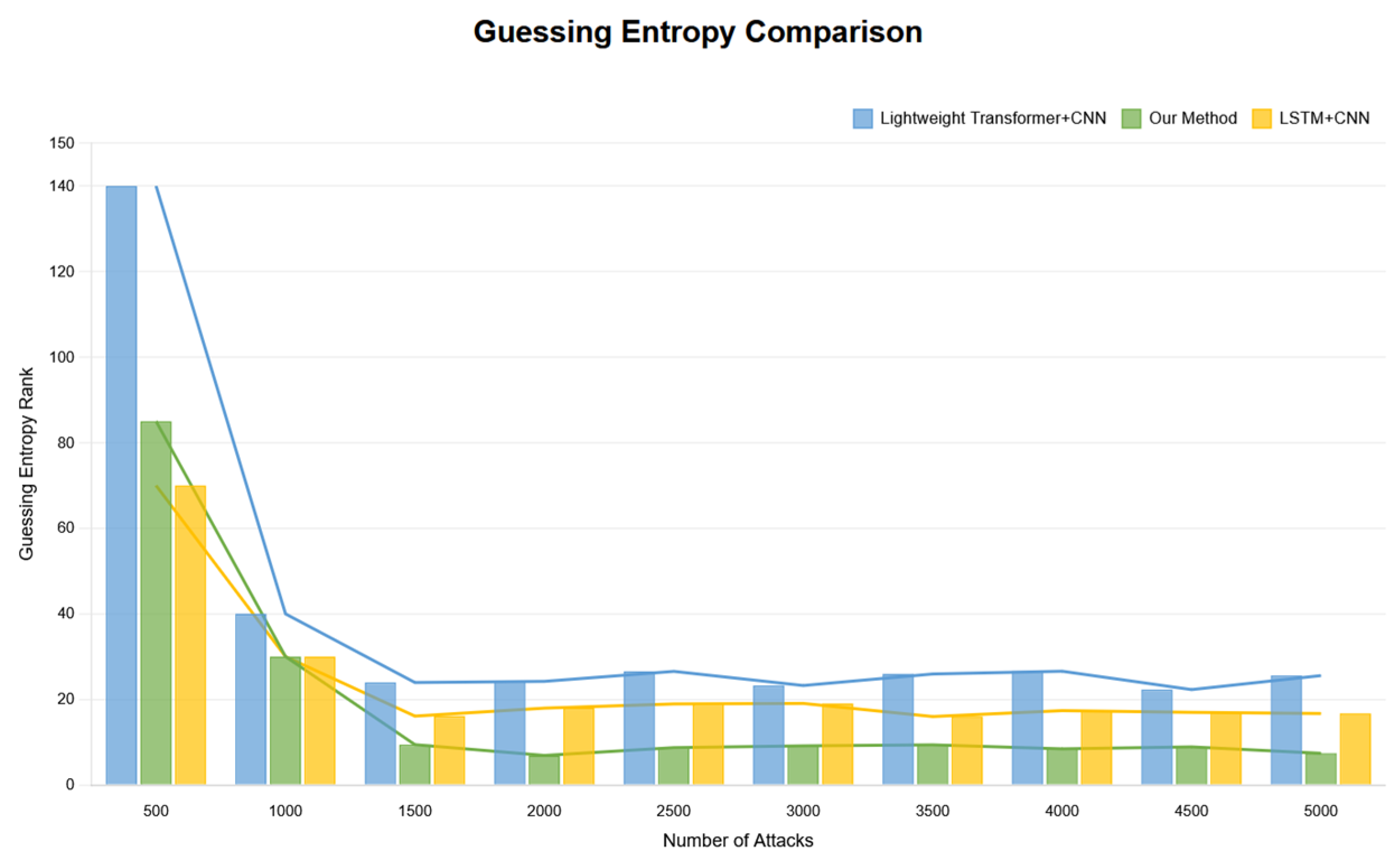Select the blue bar at 4500 attacks

click(1156, 737)
